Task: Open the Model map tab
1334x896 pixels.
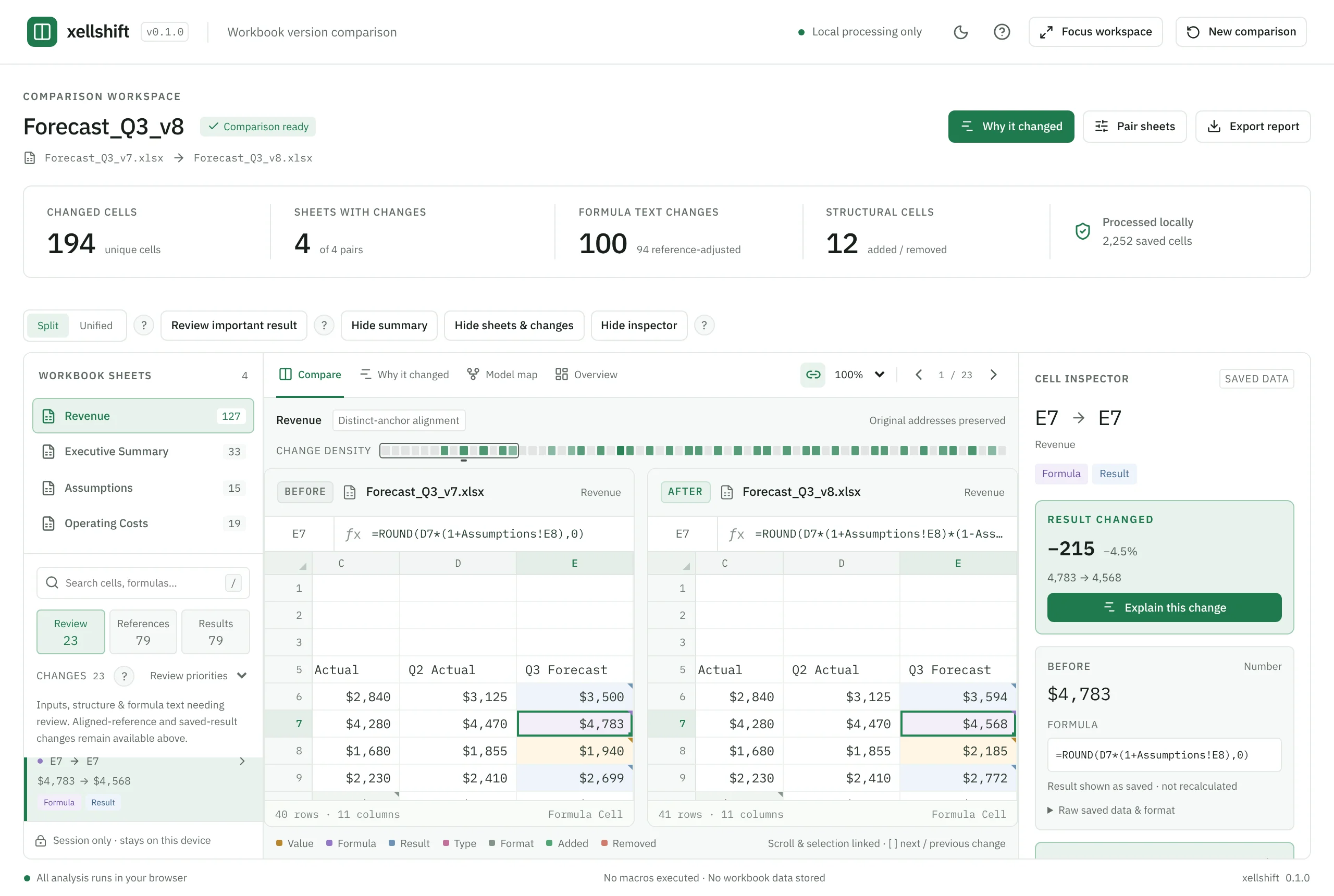Action: 502,375
